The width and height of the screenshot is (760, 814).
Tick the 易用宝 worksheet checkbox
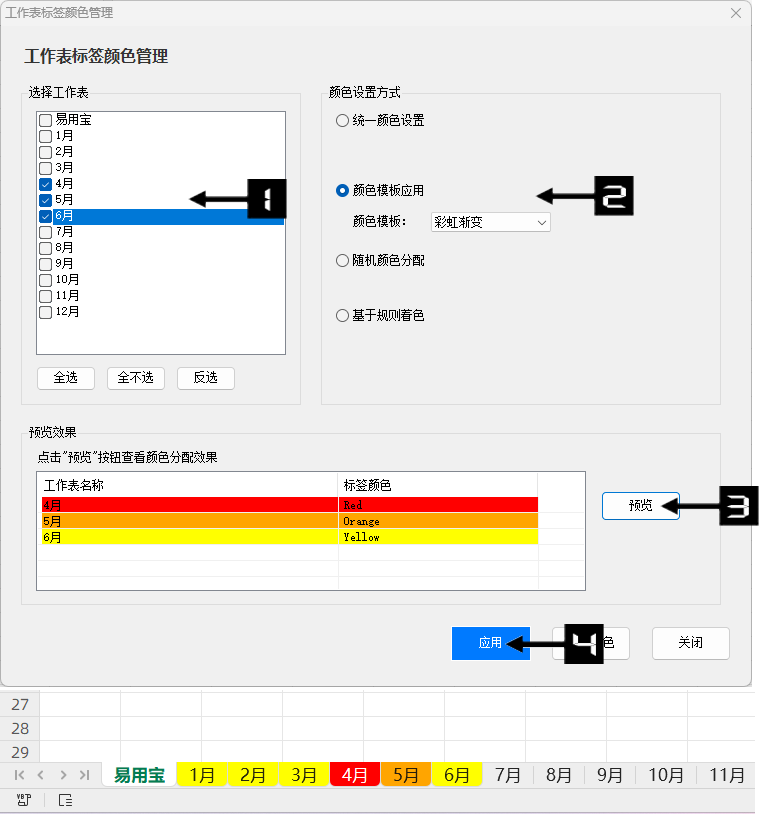(46, 120)
